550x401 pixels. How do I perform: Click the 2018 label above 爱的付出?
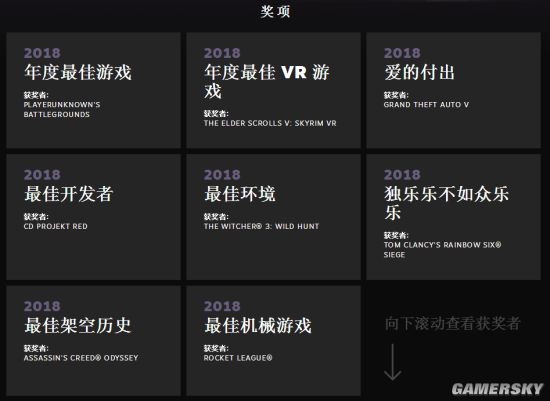(x=402, y=53)
